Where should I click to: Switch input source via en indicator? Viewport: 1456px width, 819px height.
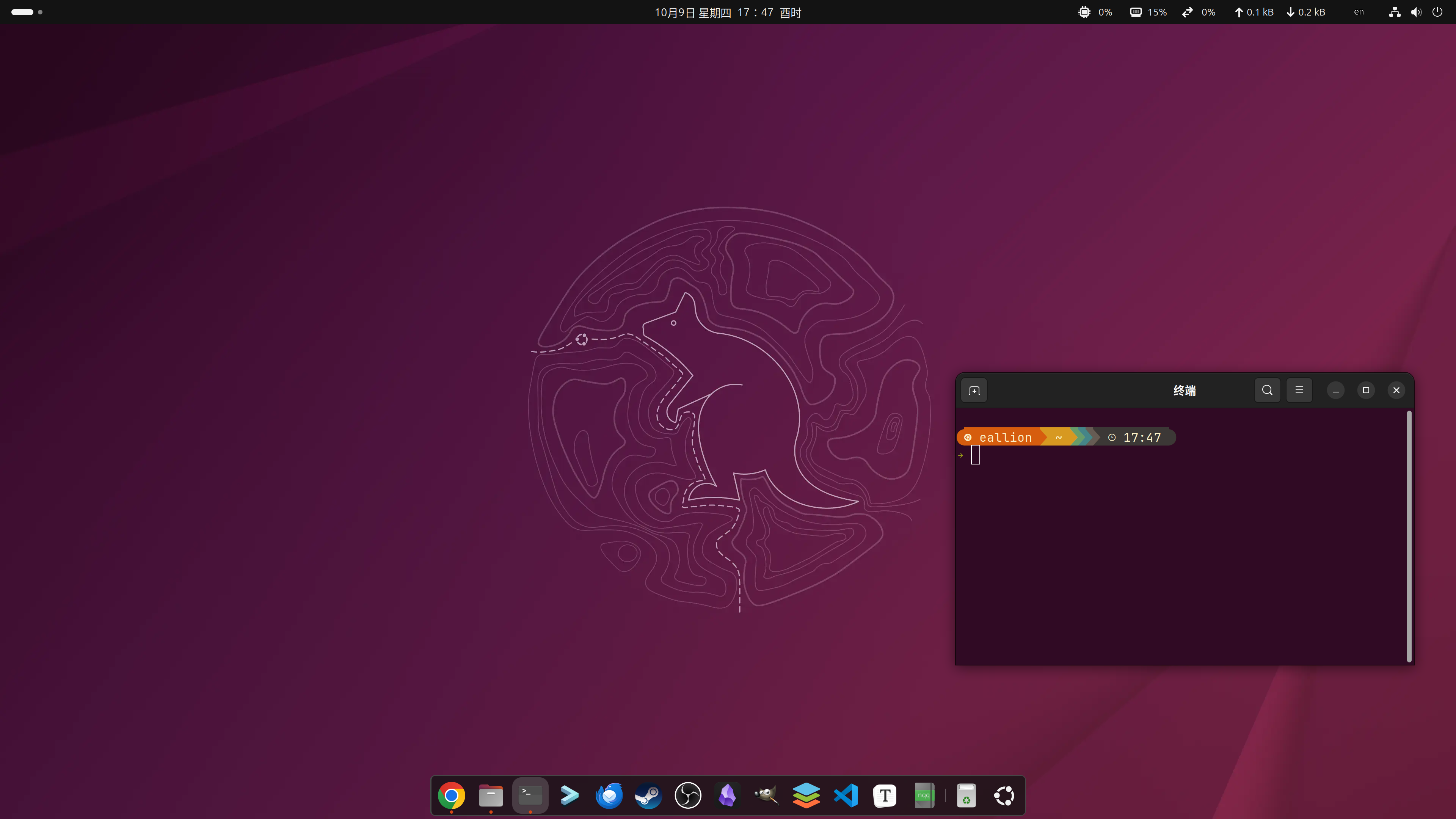click(x=1358, y=13)
